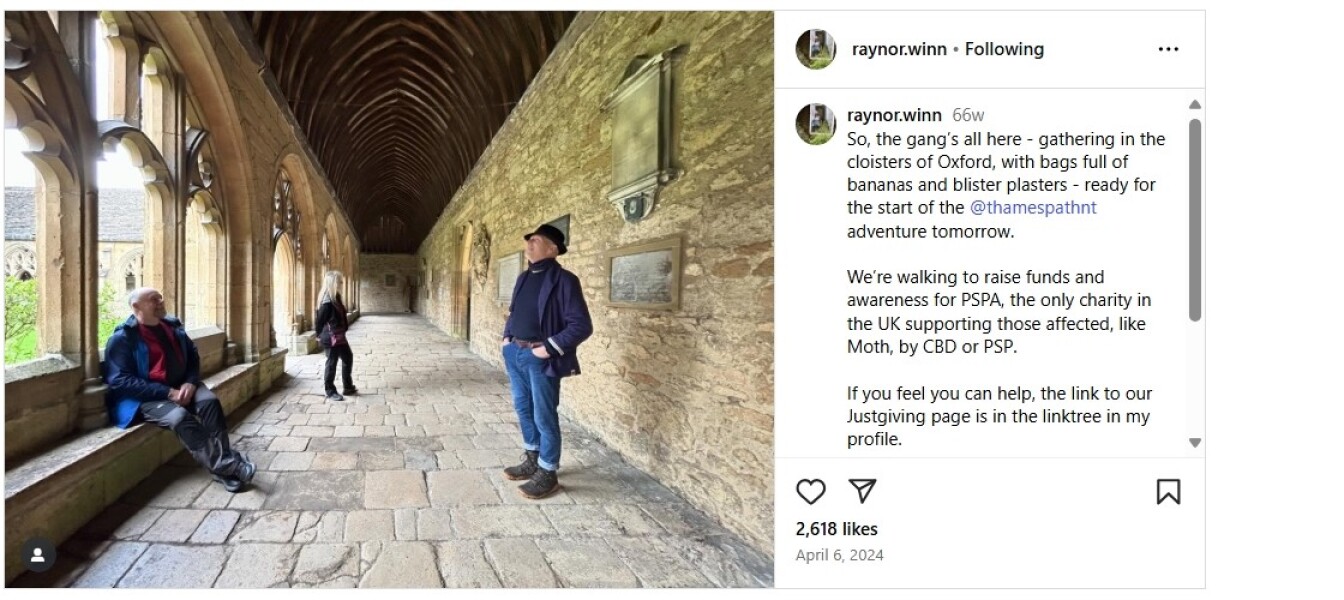Toggle the Following status for raynor.winn
This screenshot has height=600, width=1344.
(x=1007, y=48)
